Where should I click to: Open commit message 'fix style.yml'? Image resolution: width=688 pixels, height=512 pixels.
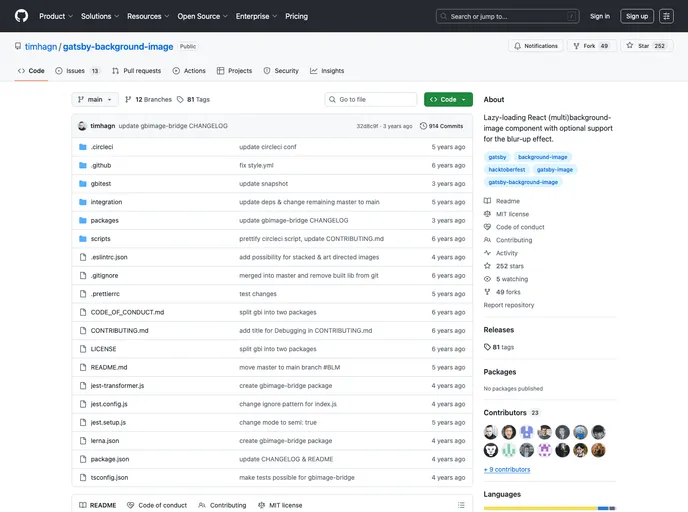(x=256, y=165)
